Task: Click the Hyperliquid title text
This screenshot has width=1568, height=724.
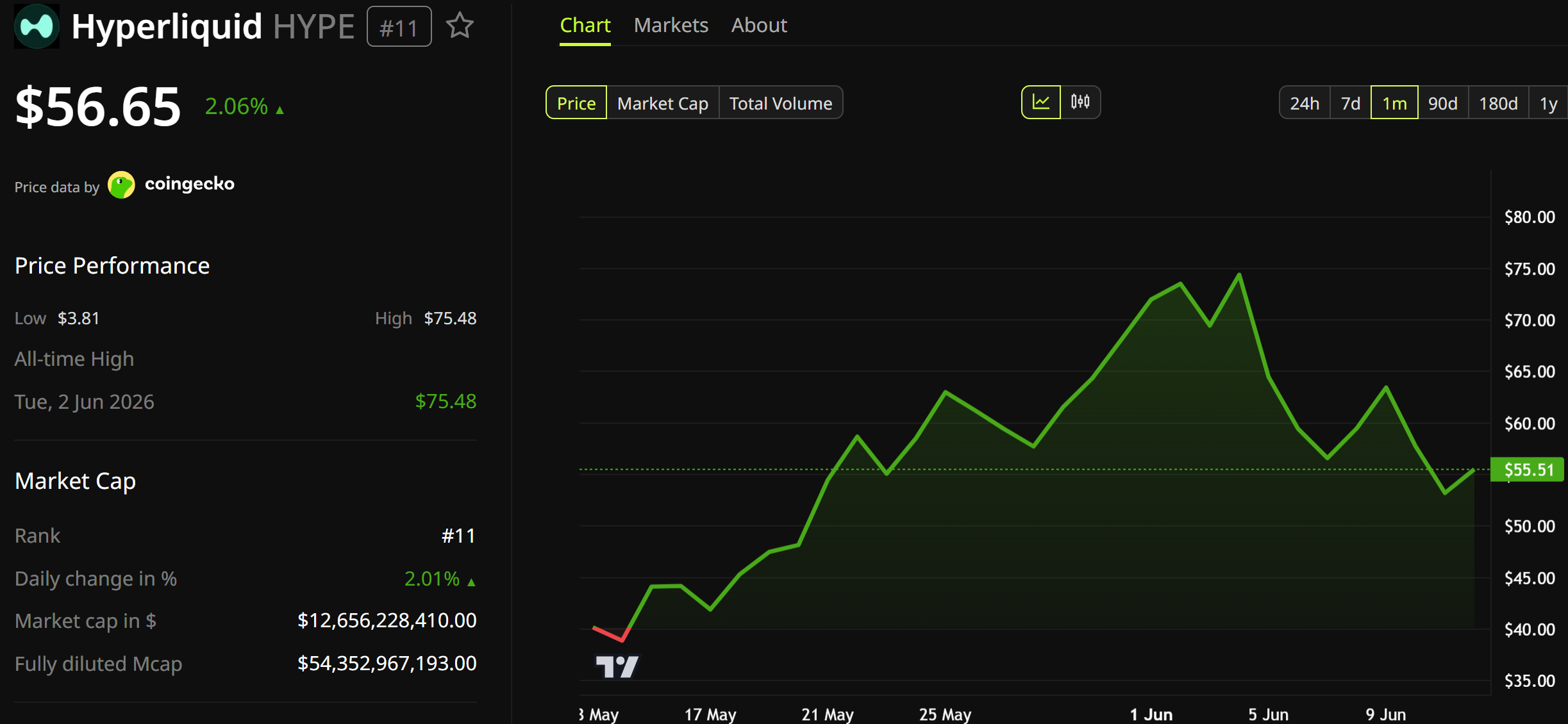Action: [167, 27]
